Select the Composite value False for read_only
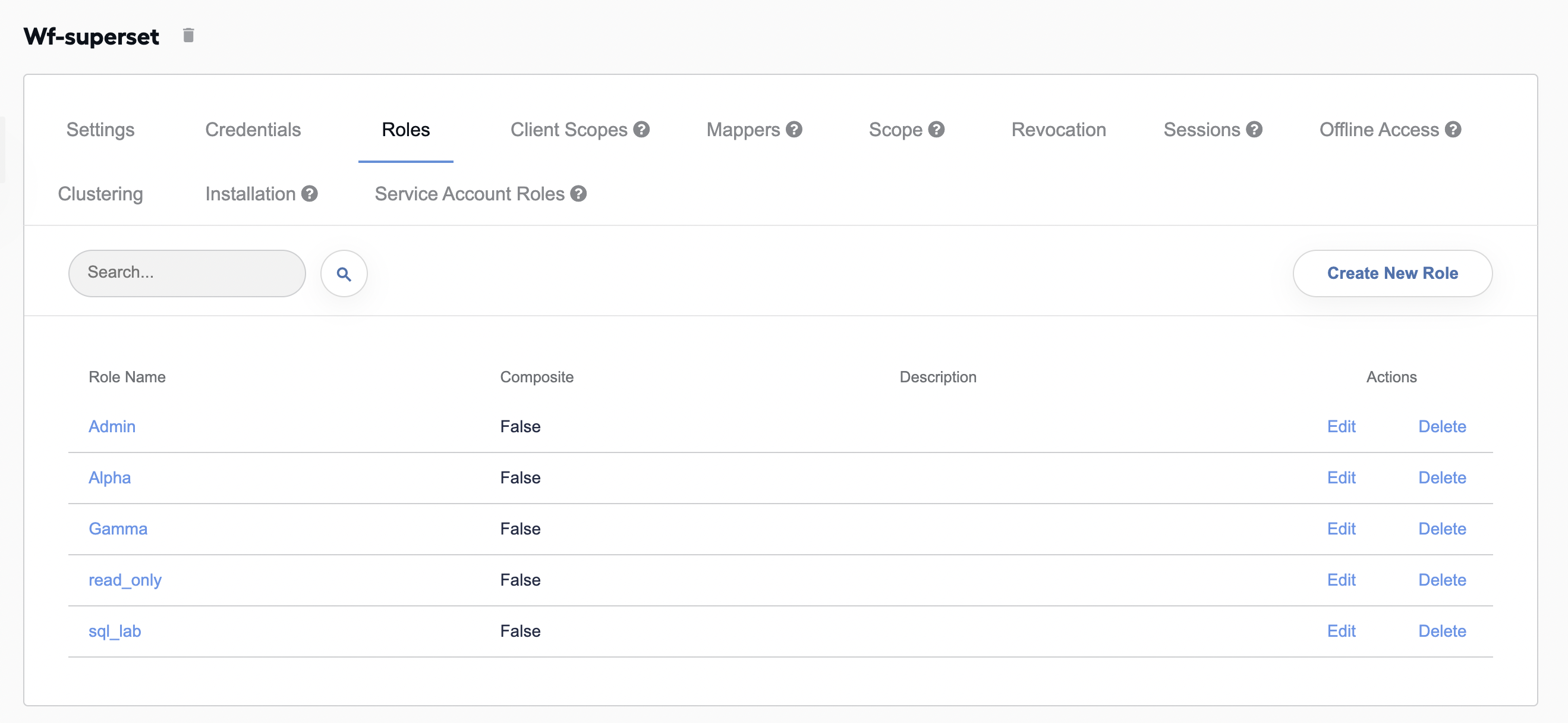Screen dimensions: 1568x723 click(x=521, y=580)
